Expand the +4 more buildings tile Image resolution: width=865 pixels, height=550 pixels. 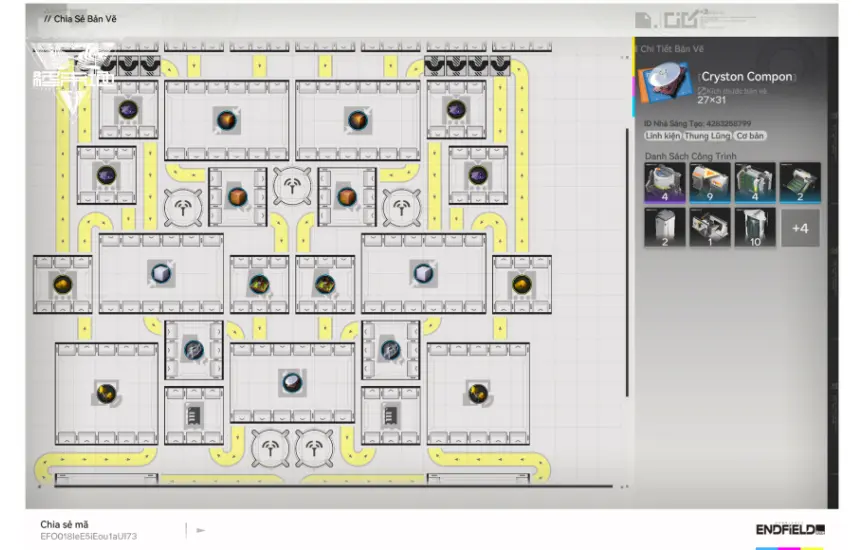point(800,228)
